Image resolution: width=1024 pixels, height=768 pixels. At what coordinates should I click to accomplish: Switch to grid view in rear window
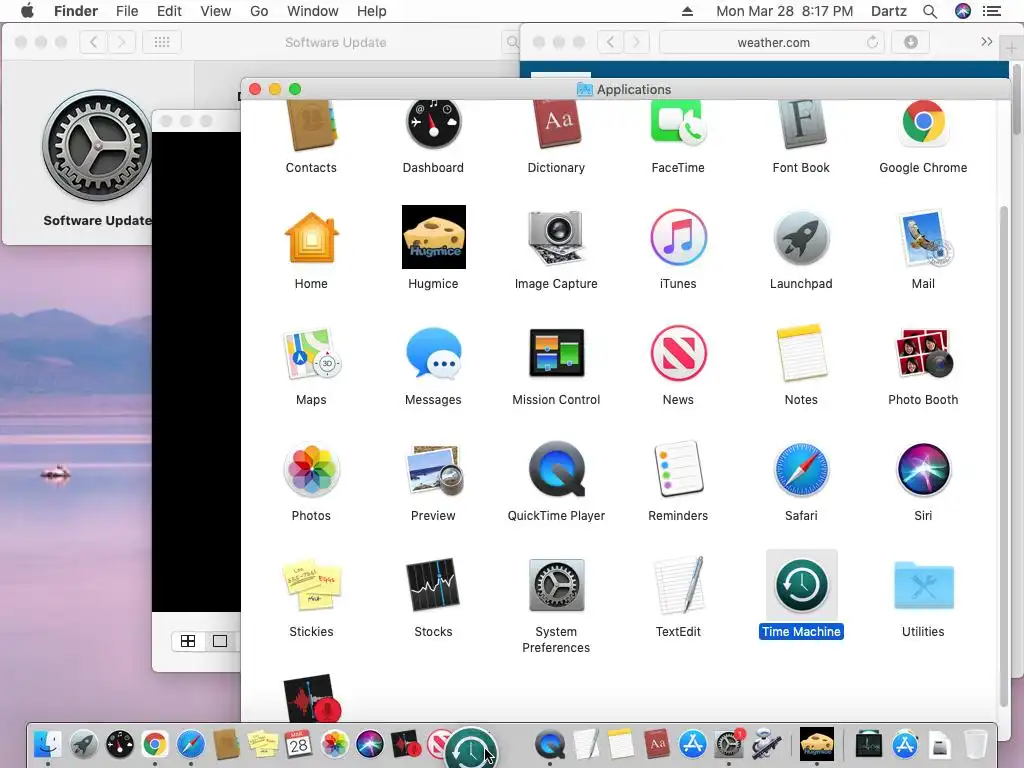(x=188, y=641)
